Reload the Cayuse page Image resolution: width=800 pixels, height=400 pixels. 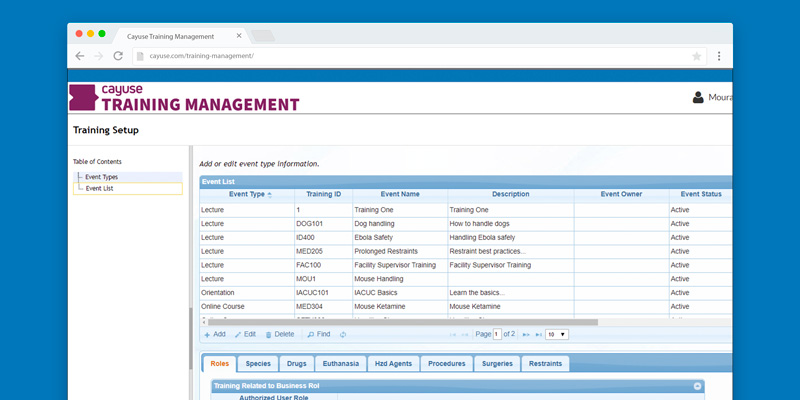118,56
